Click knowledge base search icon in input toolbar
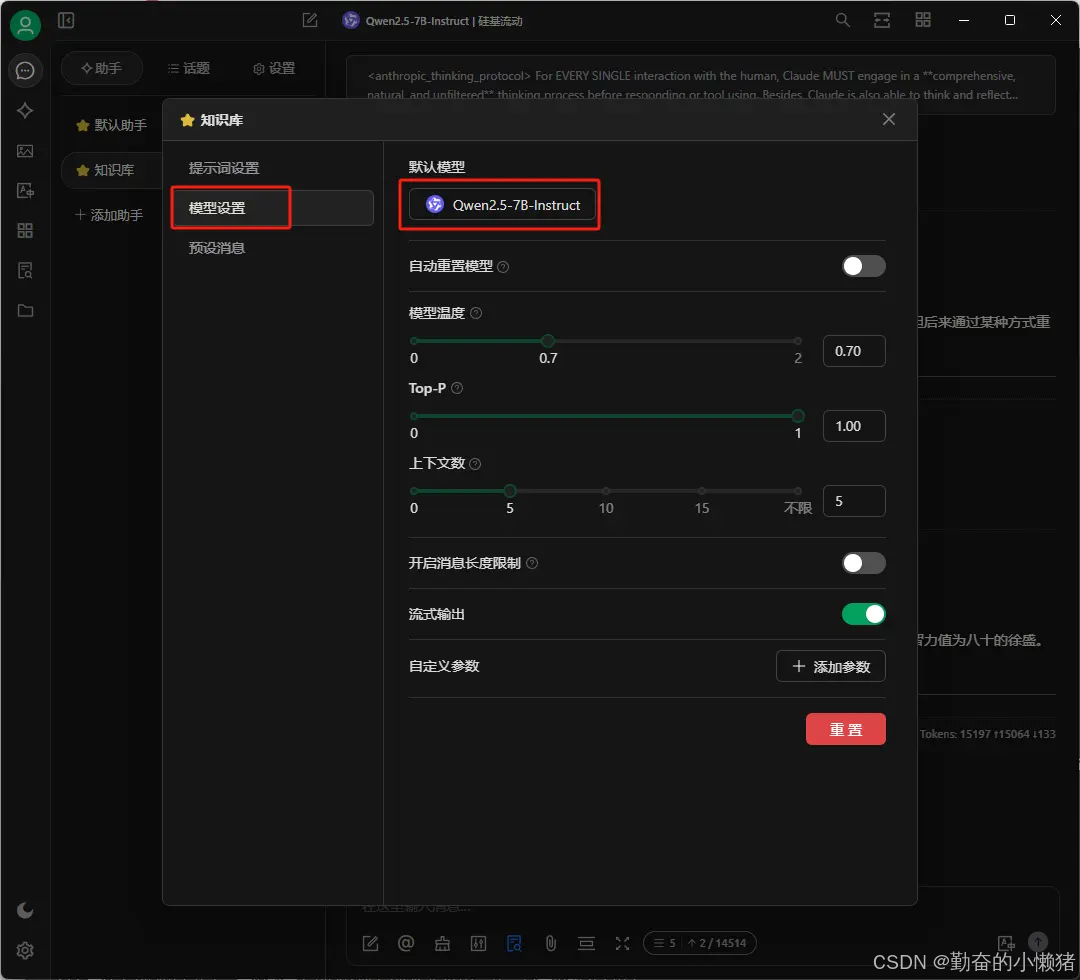 (515, 943)
